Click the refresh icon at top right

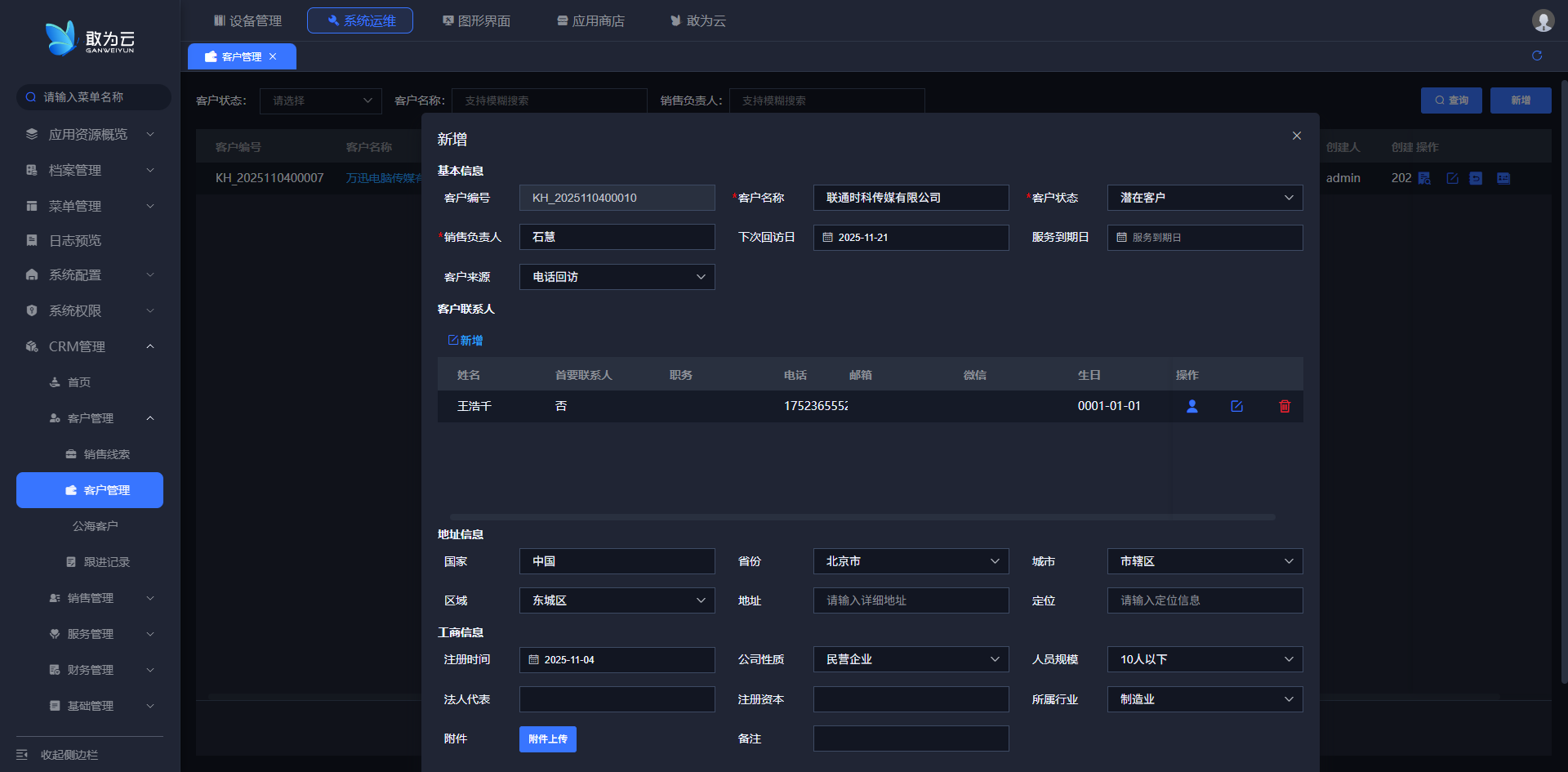pyautogui.click(x=1537, y=56)
